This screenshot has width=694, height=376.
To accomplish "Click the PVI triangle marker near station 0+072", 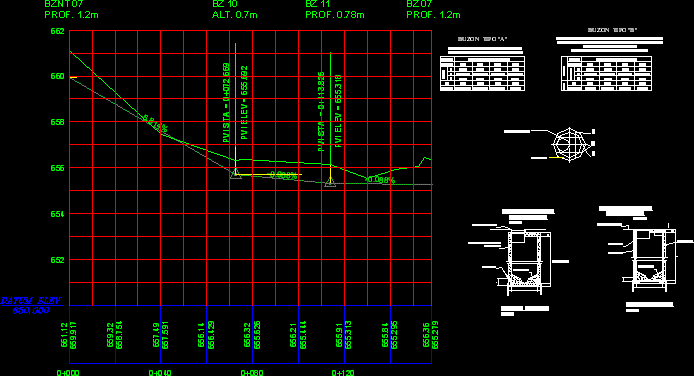I will point(236,173).
